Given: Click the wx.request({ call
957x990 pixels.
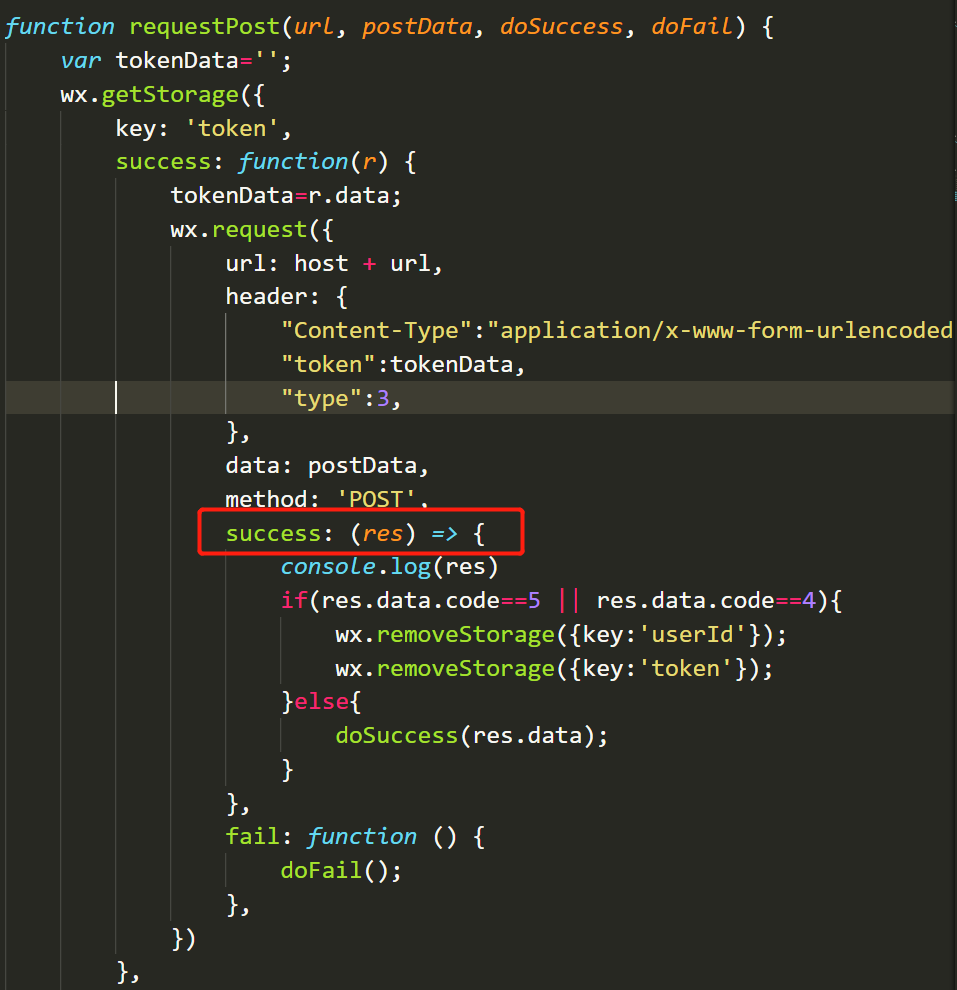Looking at the screenshot, I should 252,230.
